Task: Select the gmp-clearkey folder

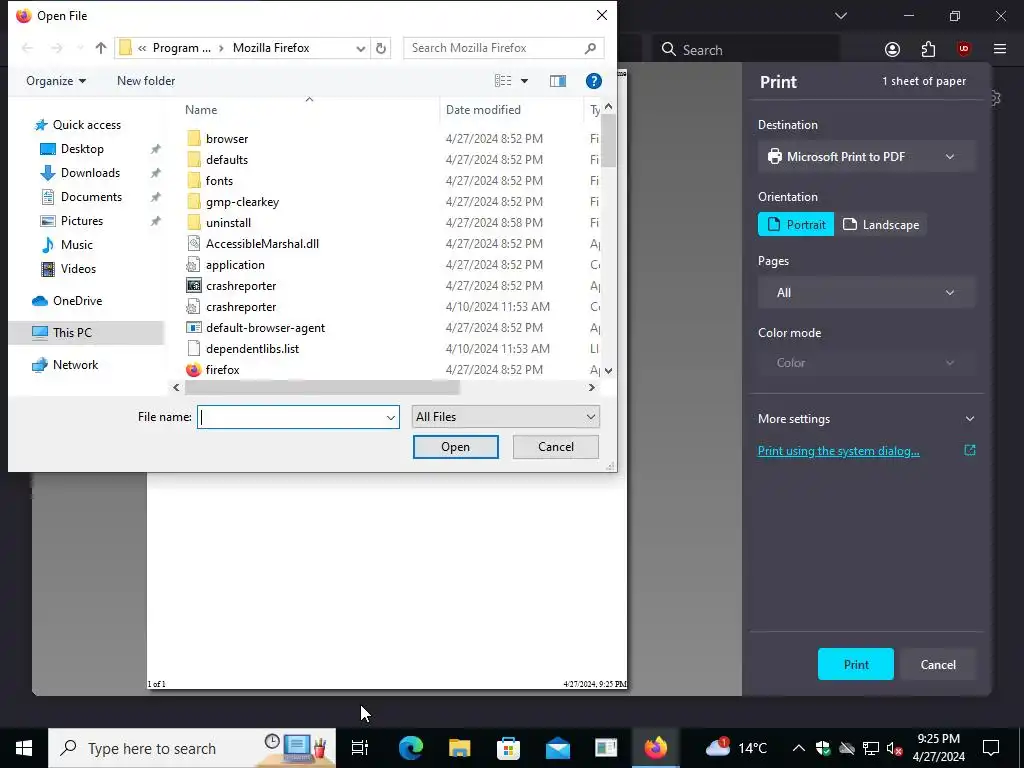Action: (x=242, y=202)
